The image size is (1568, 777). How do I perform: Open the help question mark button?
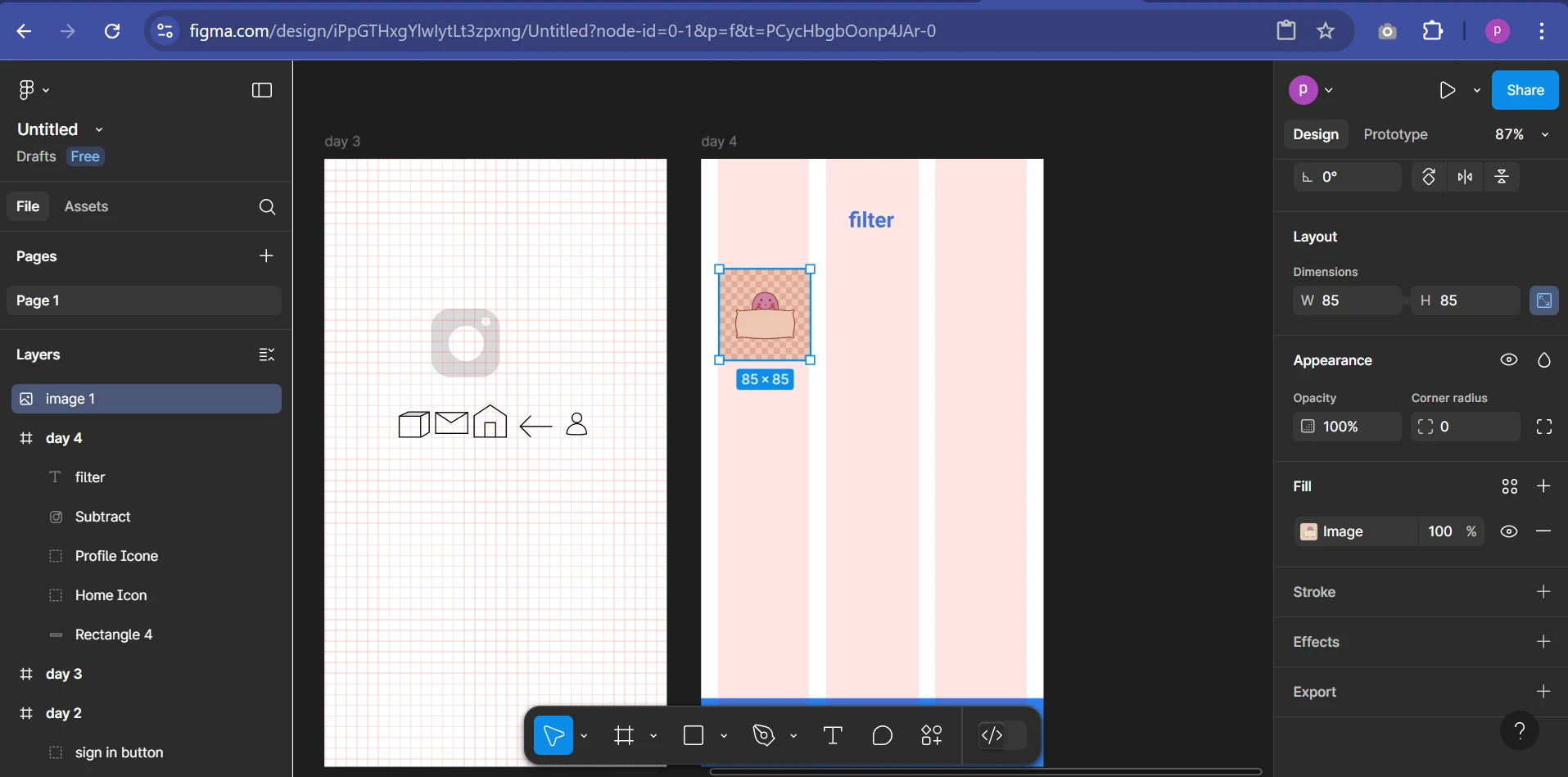1520,730
